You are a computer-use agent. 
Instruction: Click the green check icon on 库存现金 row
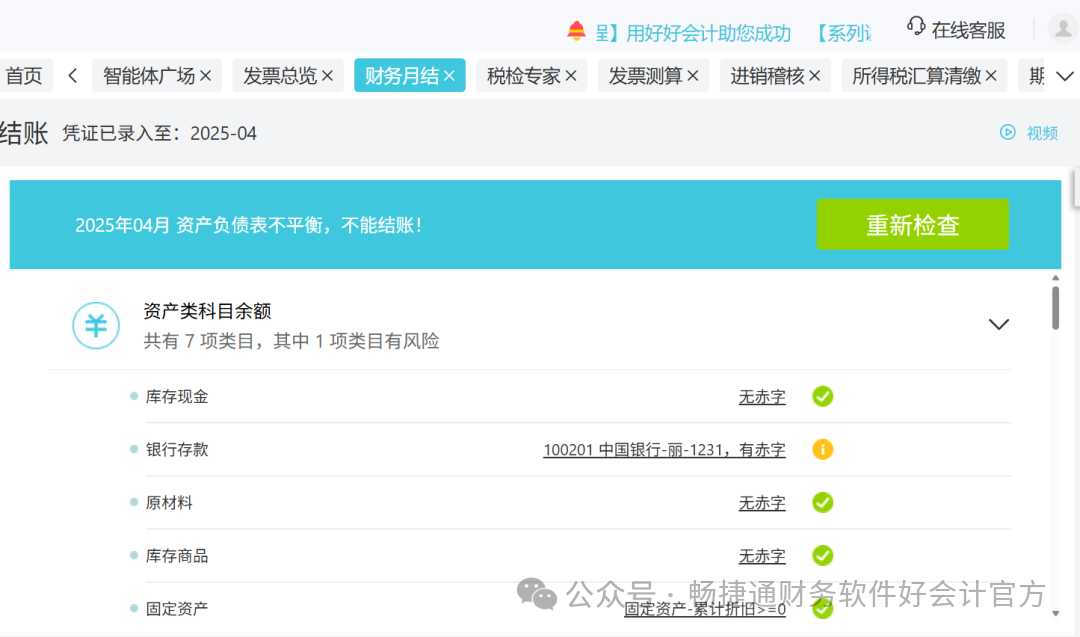click(822, 397)
